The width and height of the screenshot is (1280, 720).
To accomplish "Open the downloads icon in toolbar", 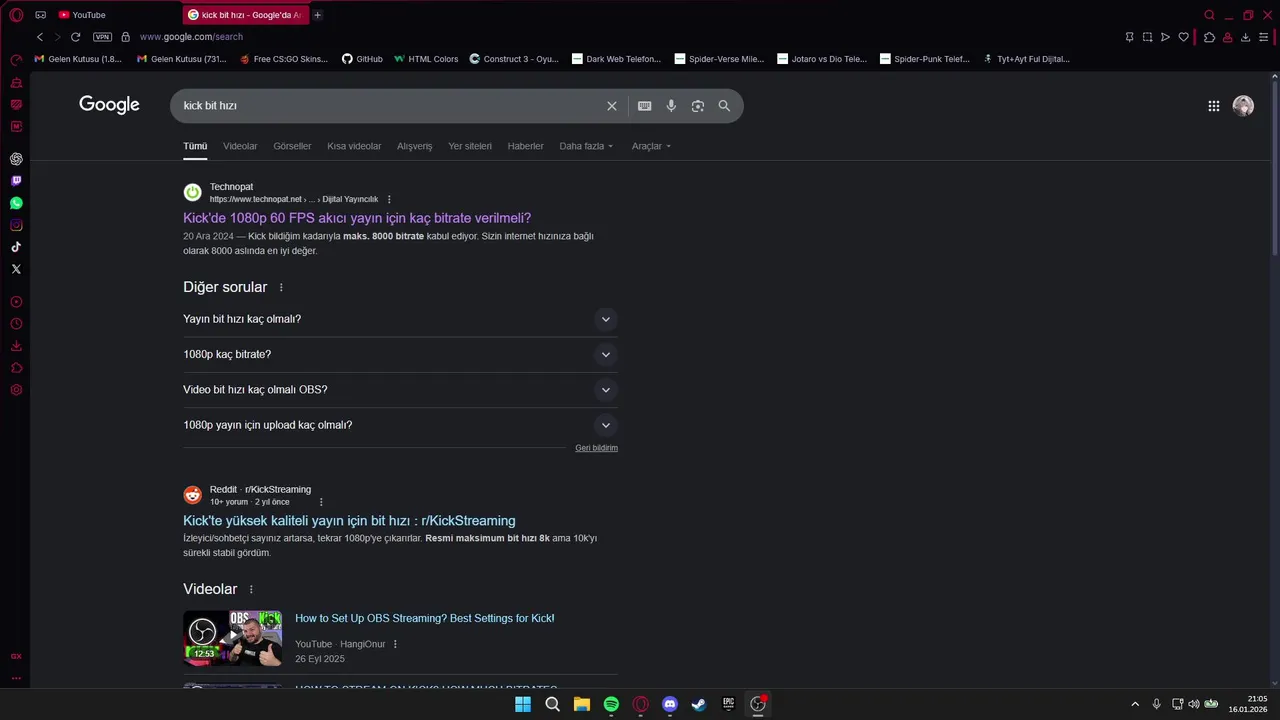I will (x=1245, y=37).
